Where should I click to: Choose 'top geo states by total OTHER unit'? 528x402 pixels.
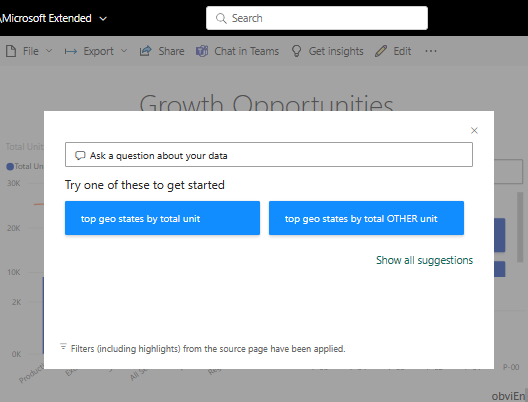coord(366,218)
